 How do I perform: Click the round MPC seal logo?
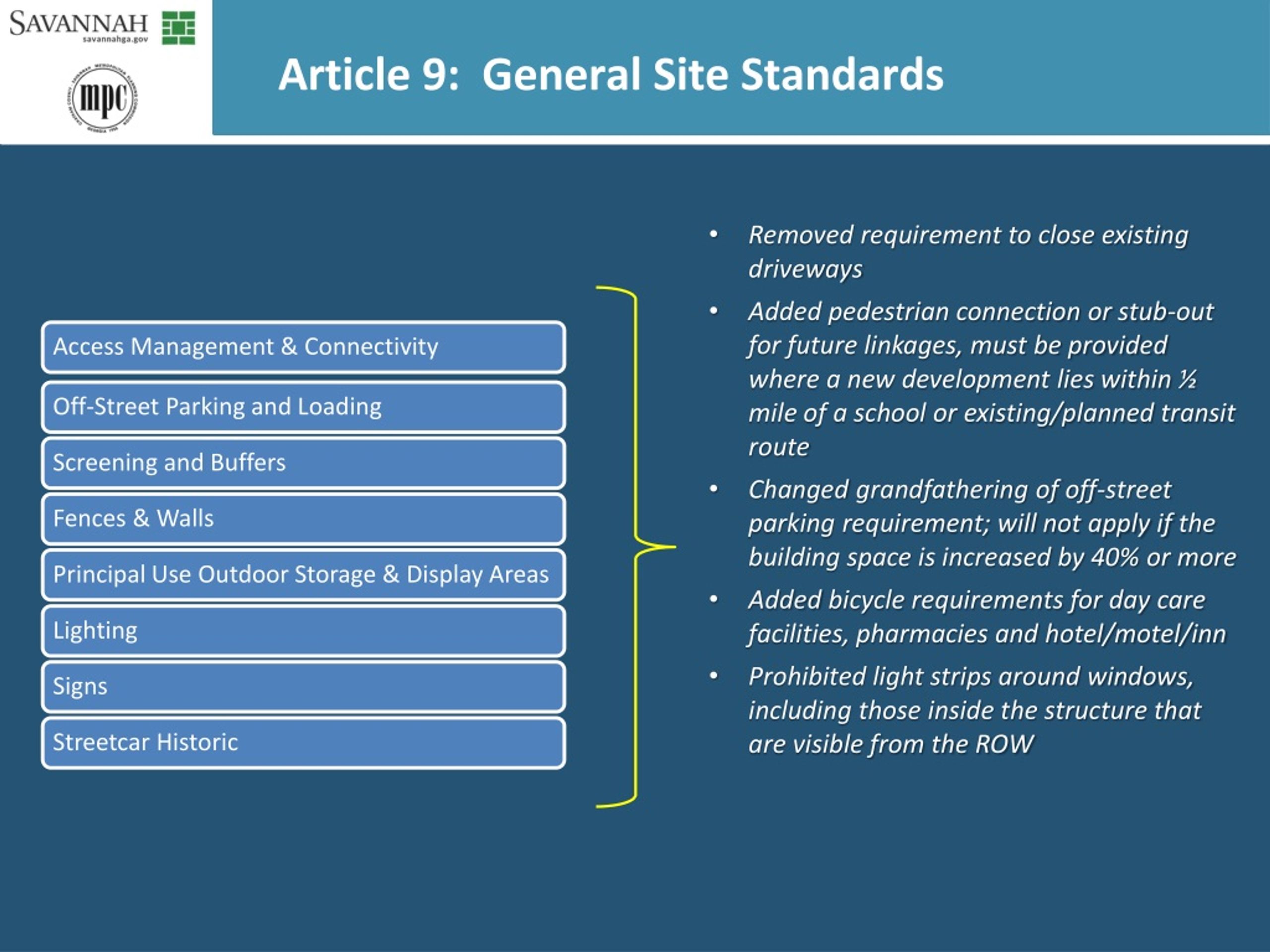pyautogui.click(x=103, y=99)
